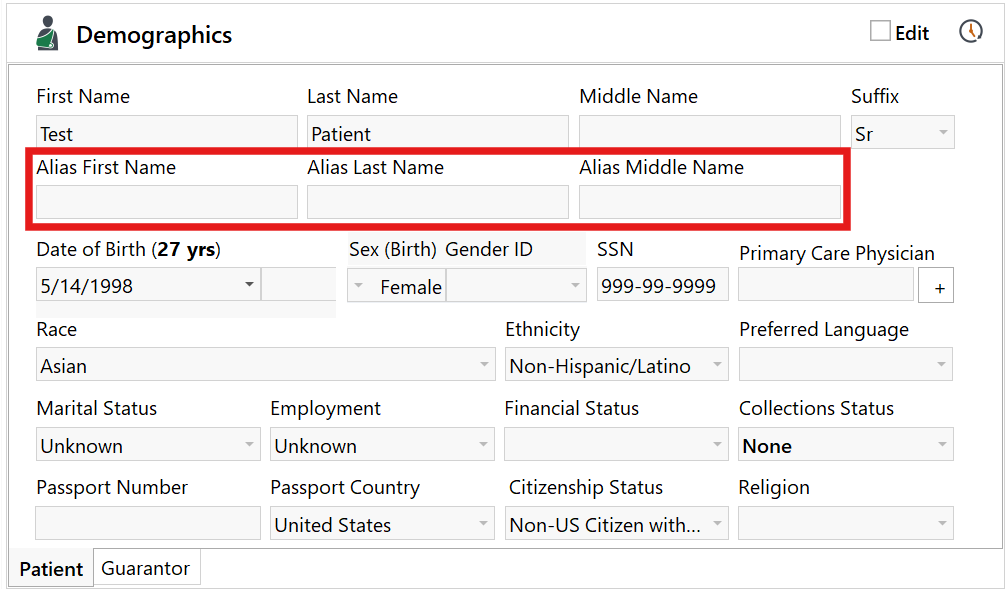This screenshot has height=589, width=1005.
Task: Click the Passport Number field
Action: (148, 523)
